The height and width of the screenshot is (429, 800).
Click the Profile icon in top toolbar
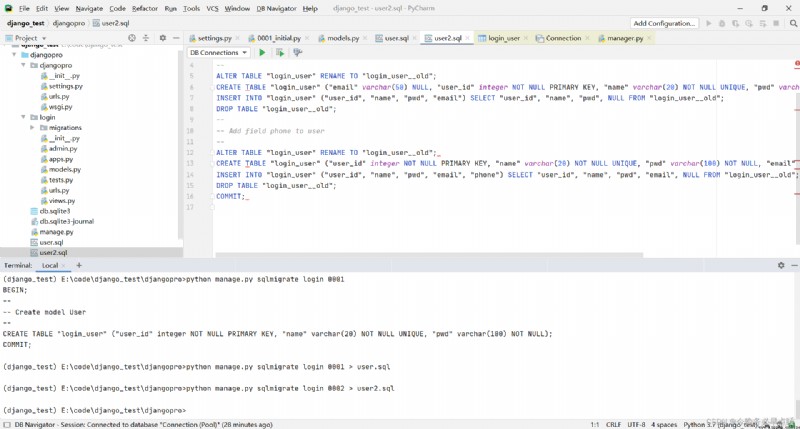click(748, 23)
